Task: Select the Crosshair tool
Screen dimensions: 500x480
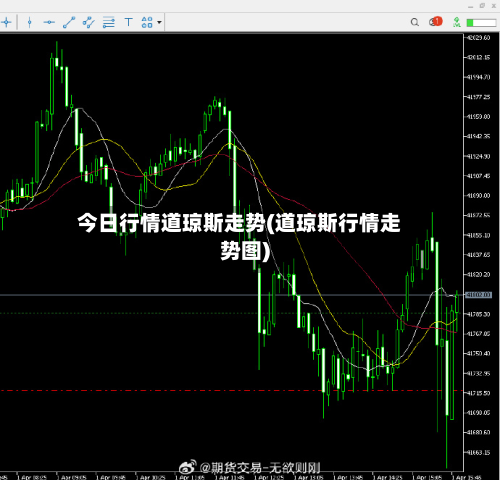Action: tap(6, 23)
